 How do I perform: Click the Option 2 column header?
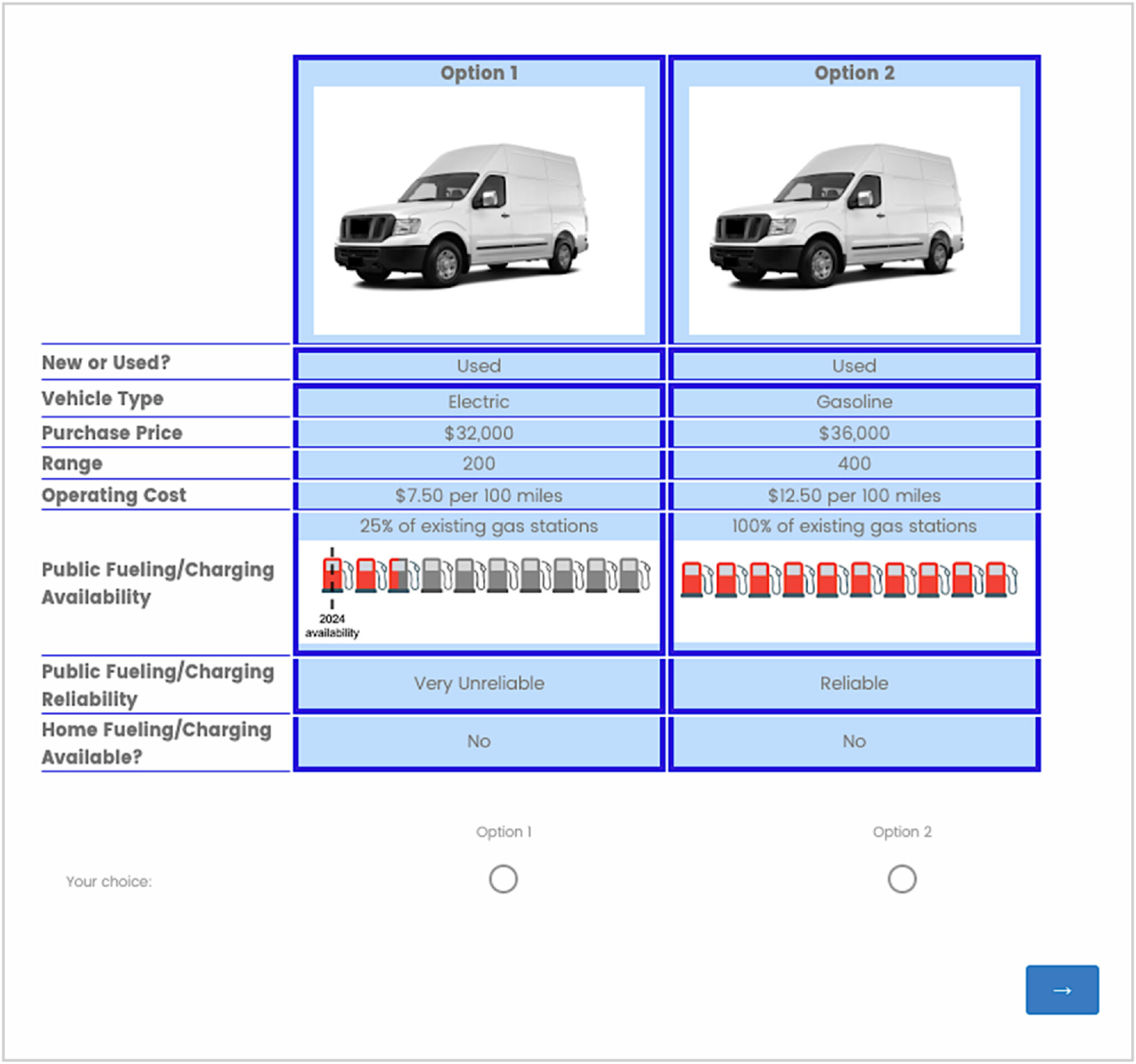click(x=854, y=73)
